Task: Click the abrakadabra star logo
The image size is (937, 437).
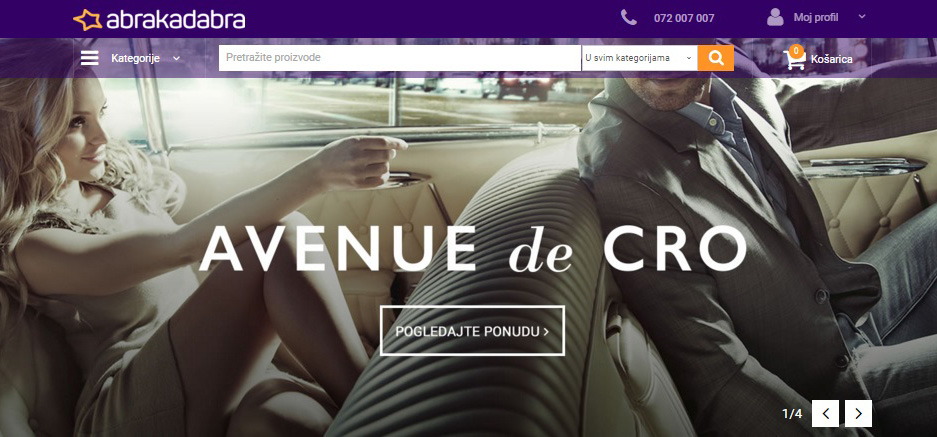Action: pos(88,20)
